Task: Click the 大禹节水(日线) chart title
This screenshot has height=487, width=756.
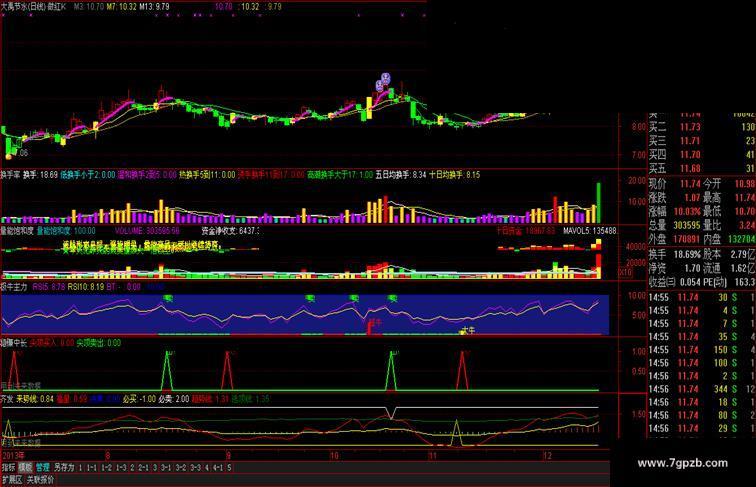Action: pos(23,7)
